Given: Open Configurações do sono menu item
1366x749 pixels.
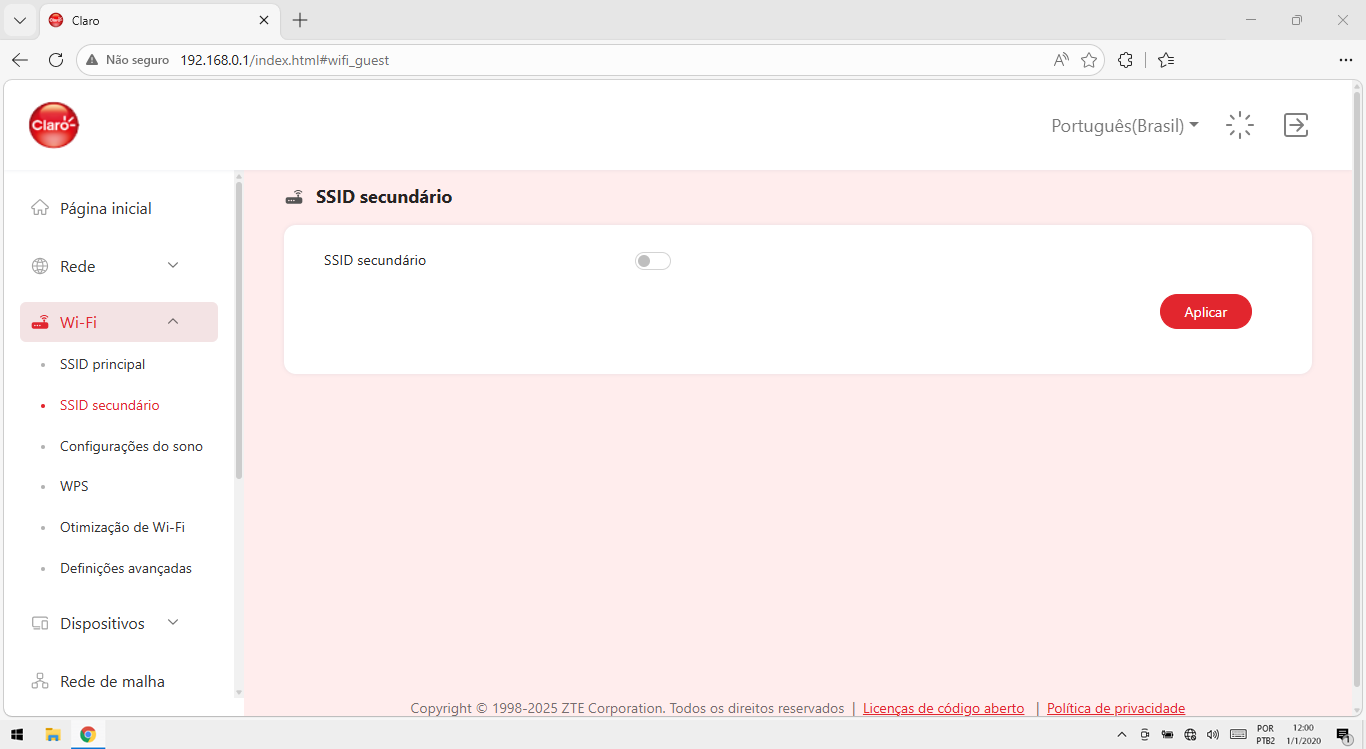Looking at the screenshot, I should coord(131,446).
